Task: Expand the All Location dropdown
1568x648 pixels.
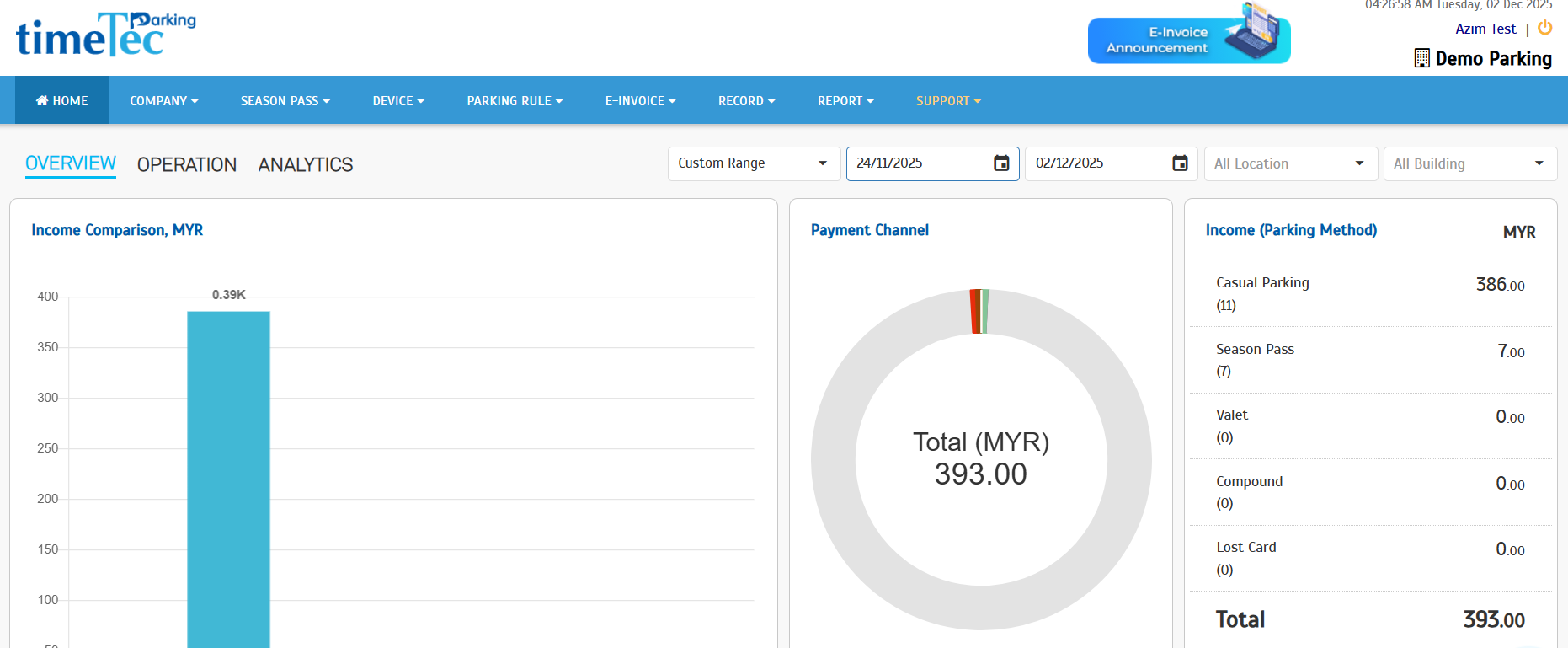Action: click(x=1289, y=163)
